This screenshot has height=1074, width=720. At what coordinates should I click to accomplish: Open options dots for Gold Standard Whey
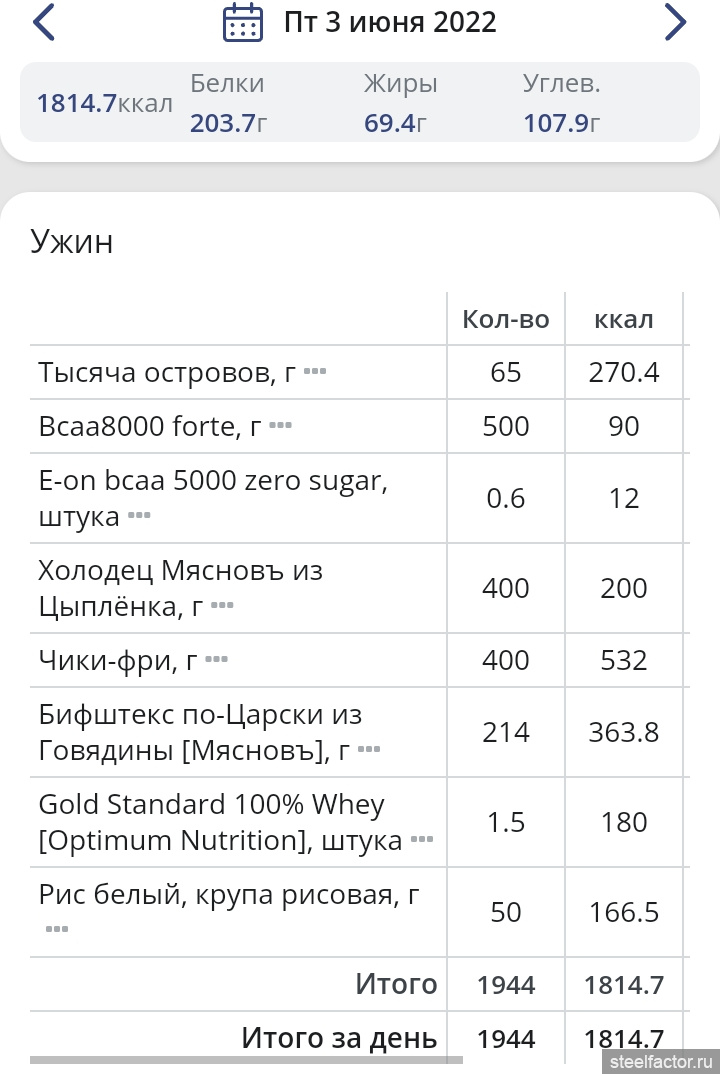(x=422, y=839)
